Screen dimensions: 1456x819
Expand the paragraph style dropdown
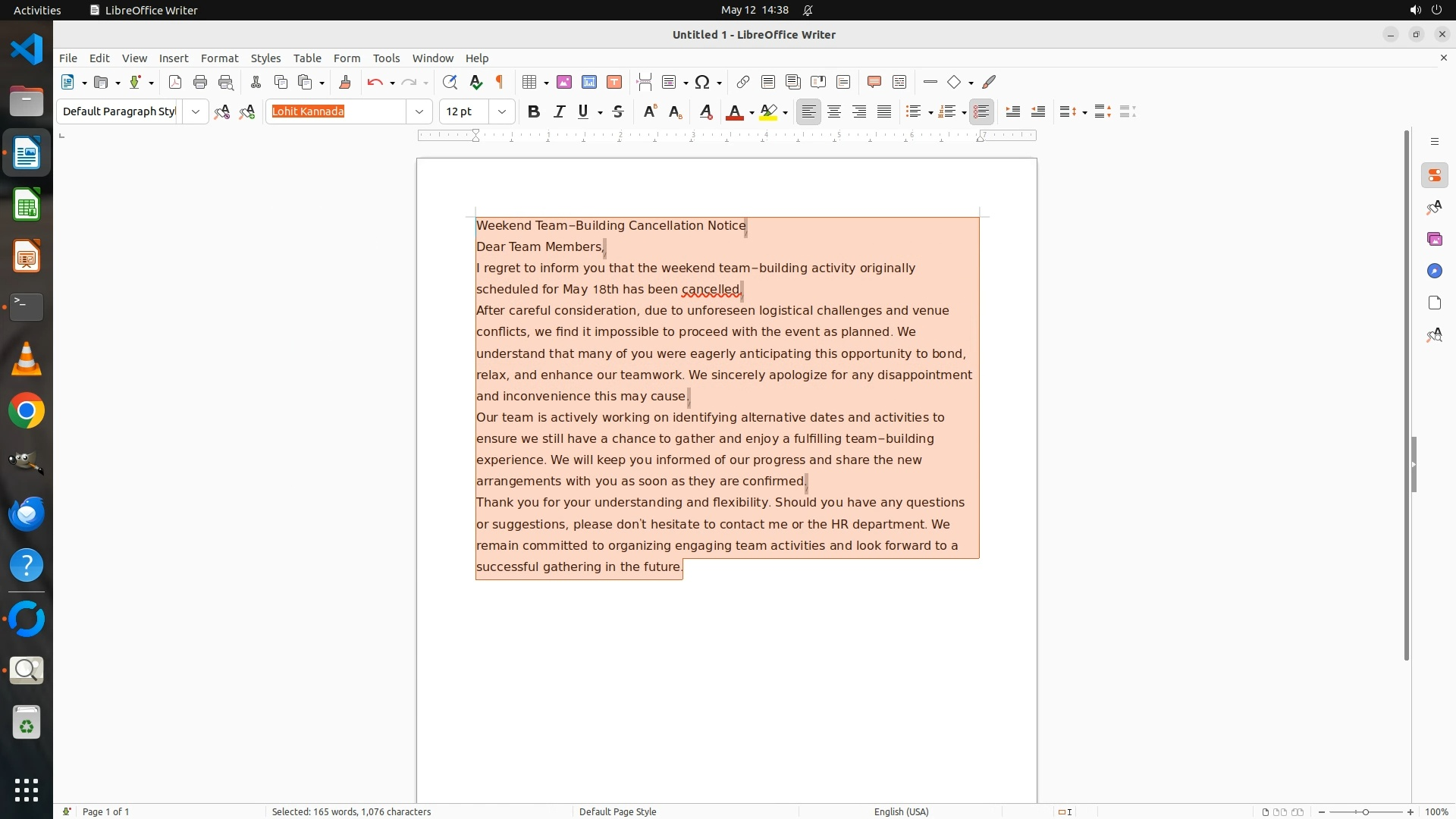[196, 111]
